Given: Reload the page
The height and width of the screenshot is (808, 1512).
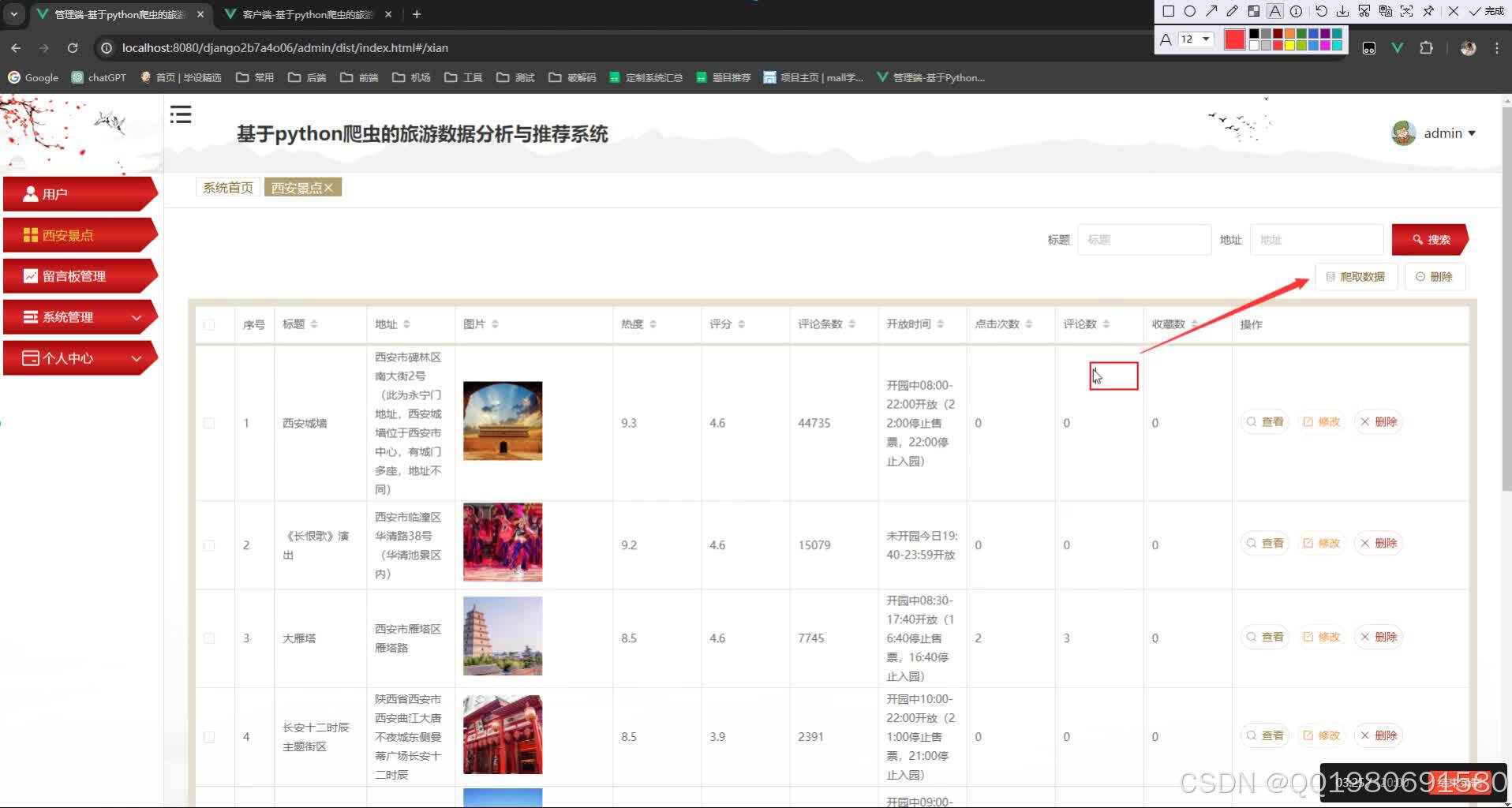Looking at the screenshot, I should point(73,48).
